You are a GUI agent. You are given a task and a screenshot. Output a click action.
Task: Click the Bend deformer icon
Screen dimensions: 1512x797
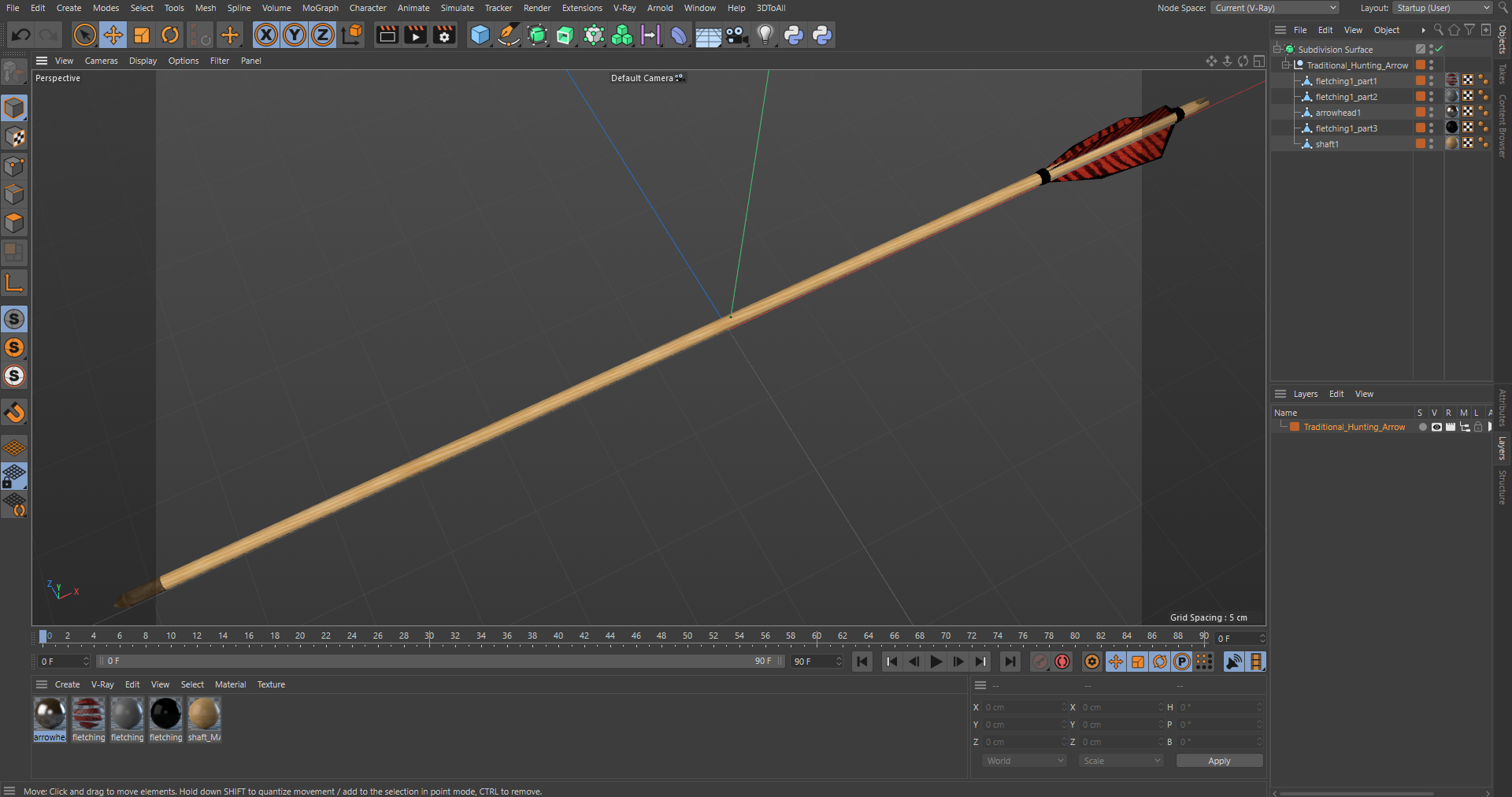pos(679,35)
